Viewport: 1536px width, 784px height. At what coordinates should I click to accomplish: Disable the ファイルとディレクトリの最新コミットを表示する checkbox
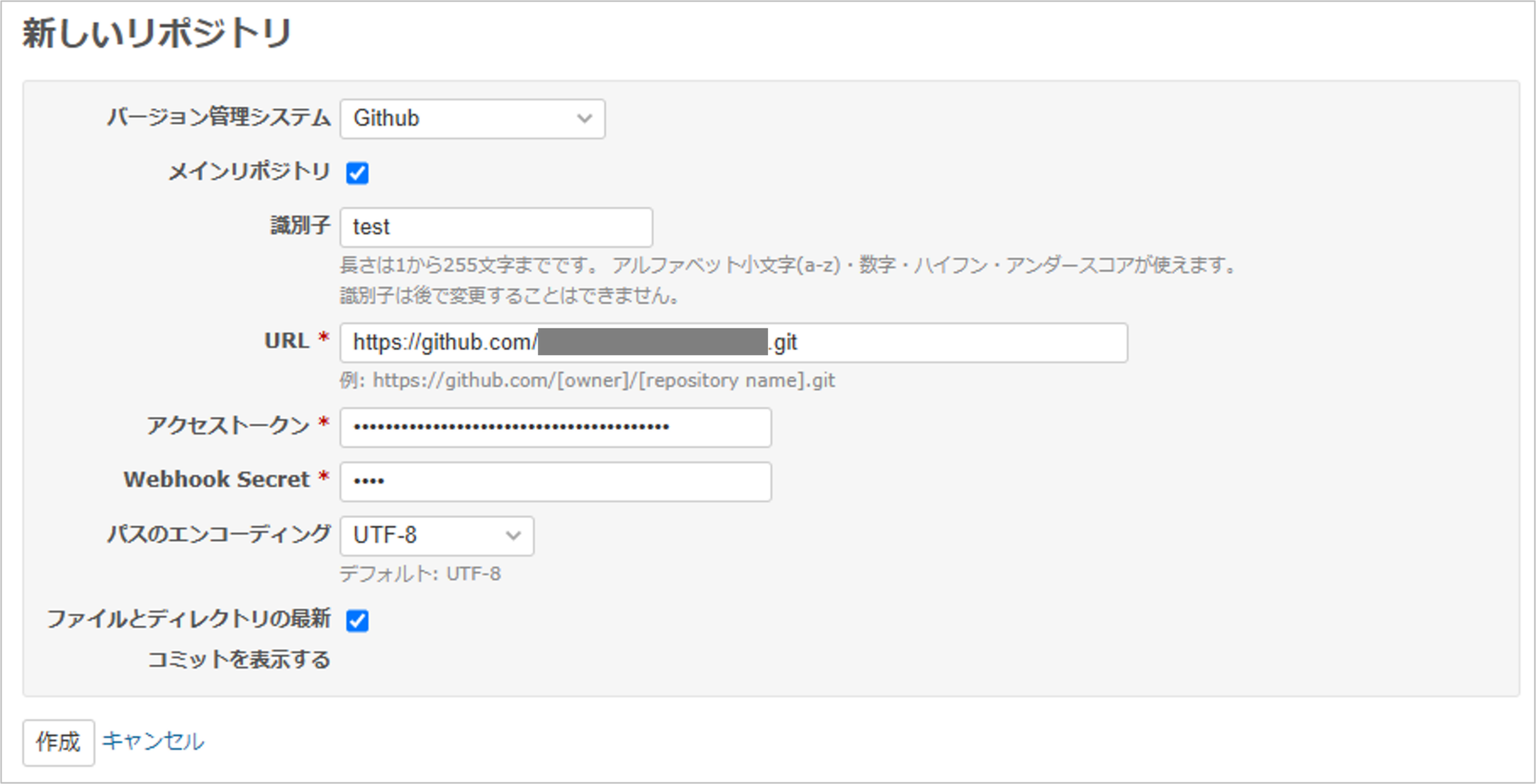point(359,621)
